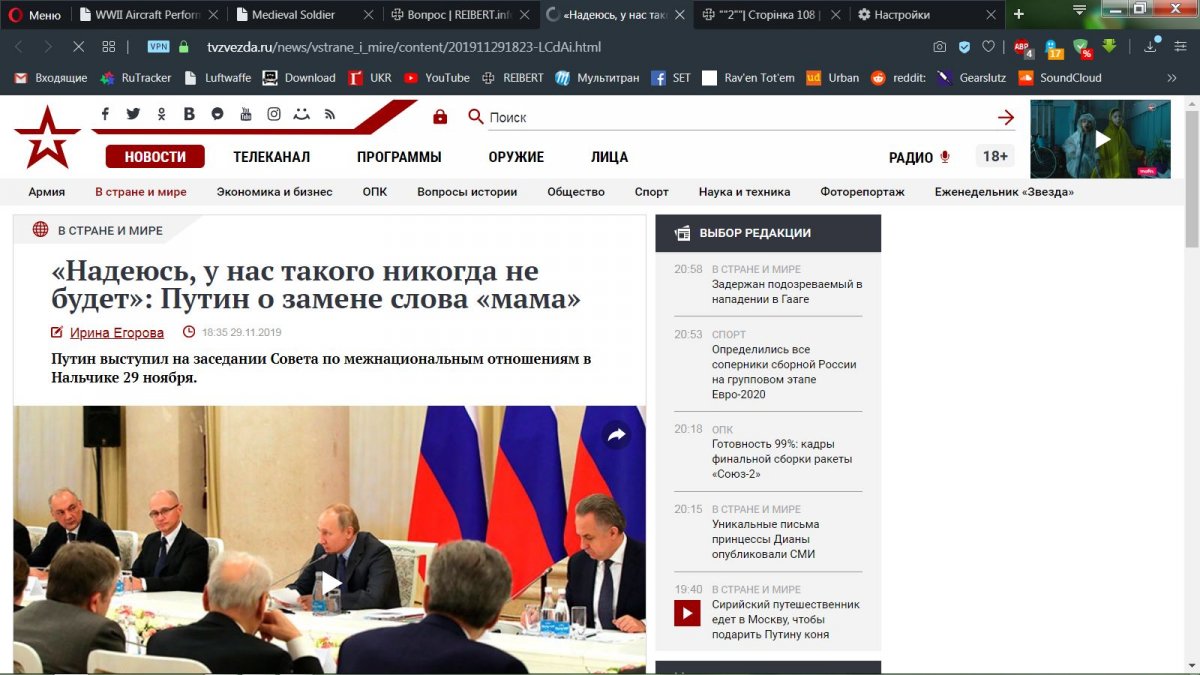
Task: Open the blue shield ad blocker icon
Action: coord(964,47)
